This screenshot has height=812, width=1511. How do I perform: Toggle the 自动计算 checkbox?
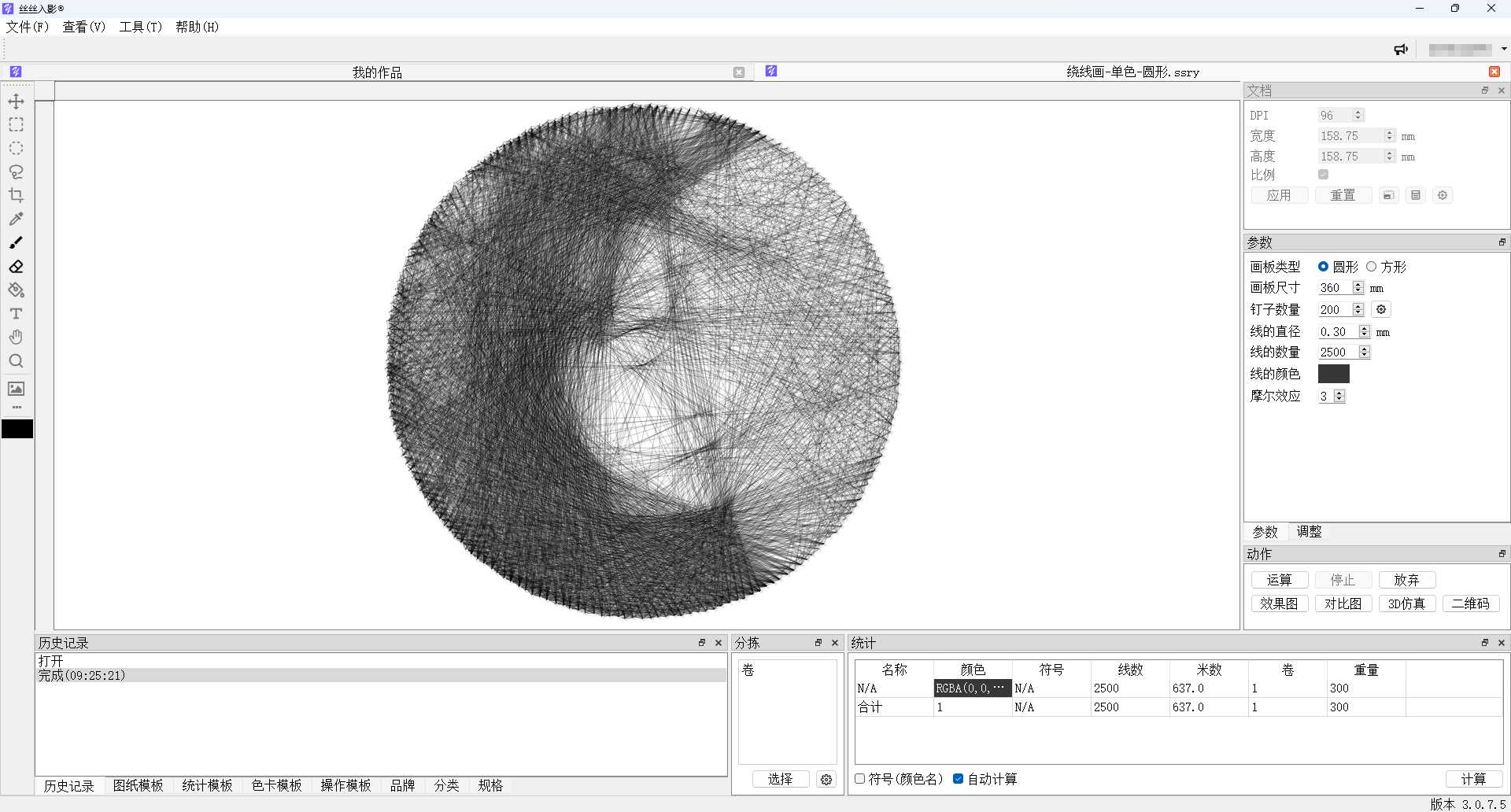point(958,779)
